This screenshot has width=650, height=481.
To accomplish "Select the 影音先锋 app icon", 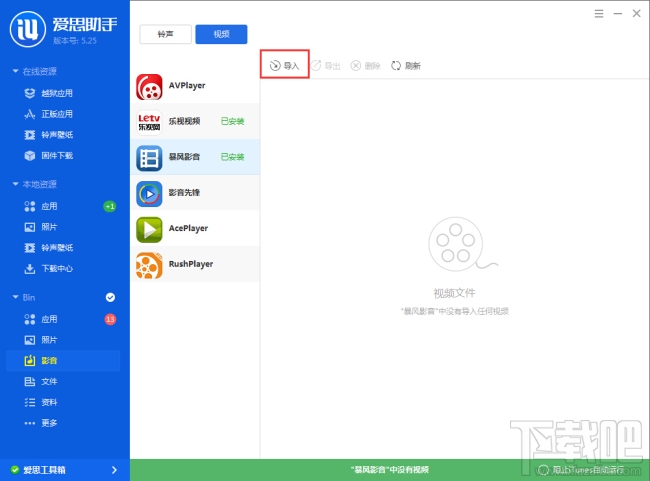I will 149,194.
